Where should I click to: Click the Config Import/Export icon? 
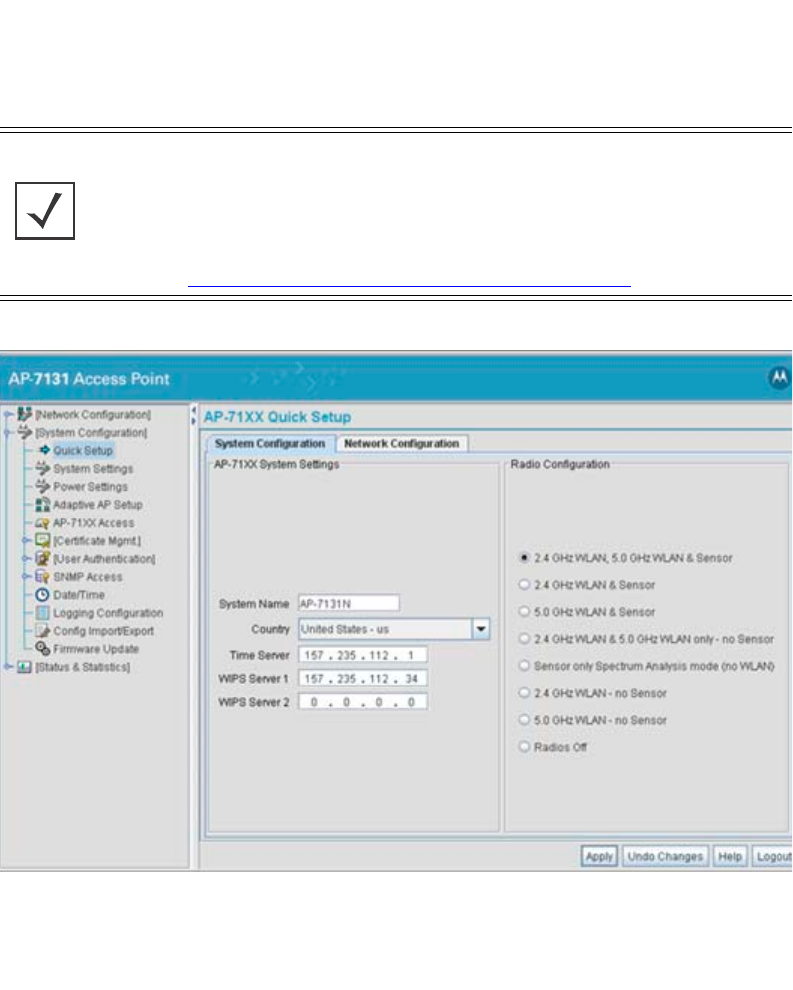click(x=42, y=631)
